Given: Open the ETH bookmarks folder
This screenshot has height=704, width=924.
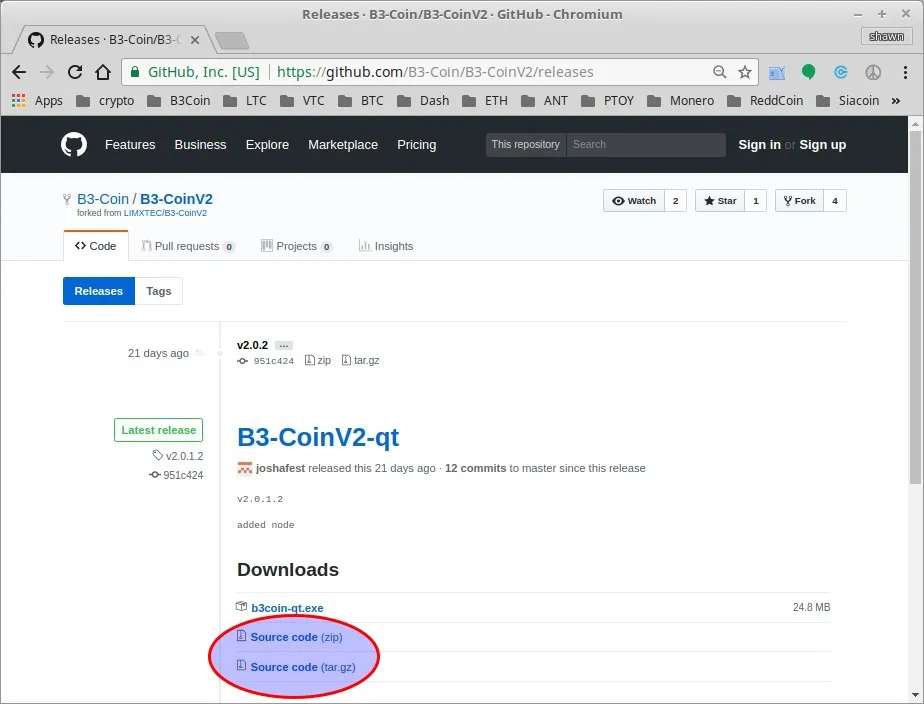Looking at the screenshot, I should tap(485, 101).
